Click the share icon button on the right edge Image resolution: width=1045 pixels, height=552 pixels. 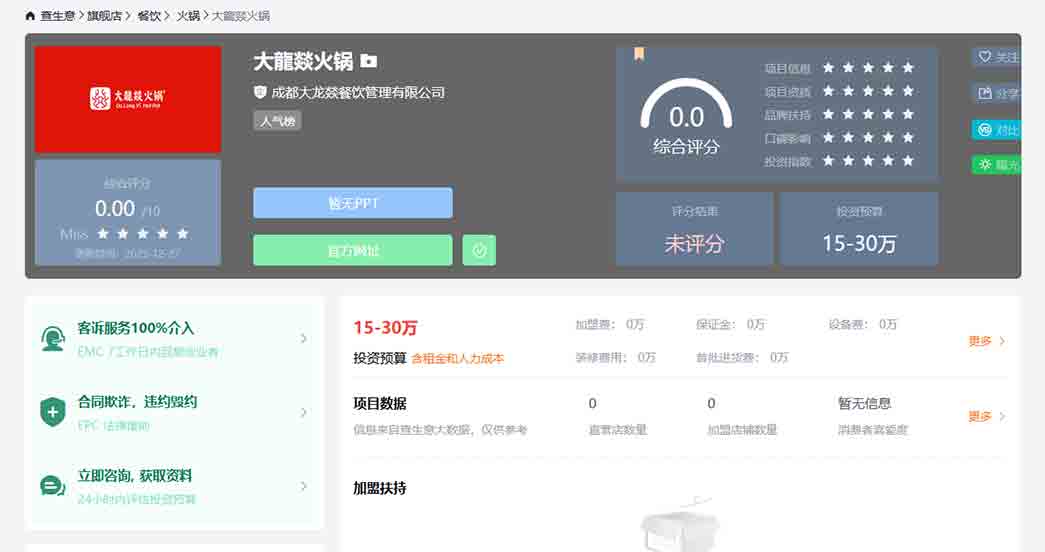point(996,93)
